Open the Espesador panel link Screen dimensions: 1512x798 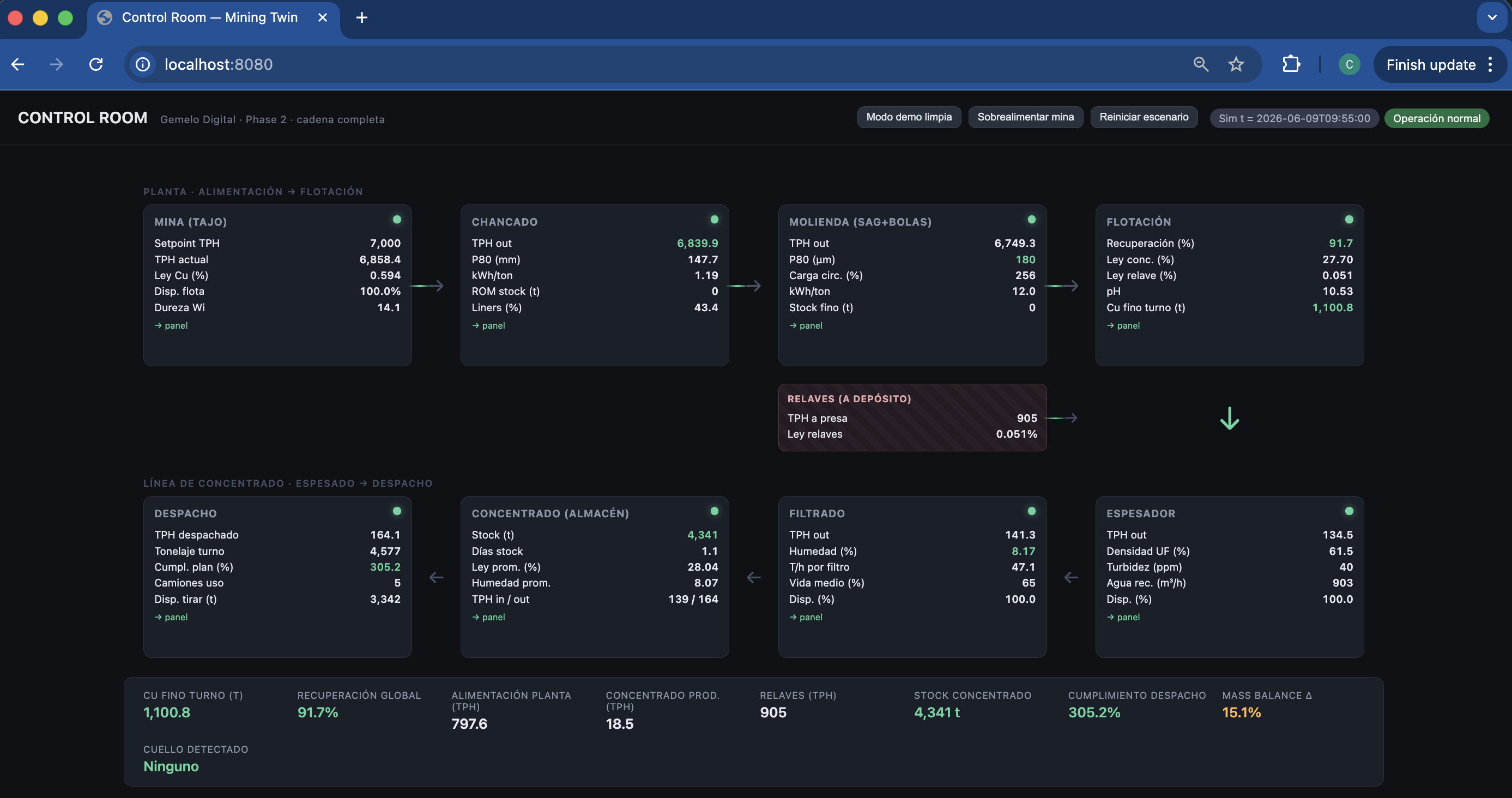(x=1123, y=617)
